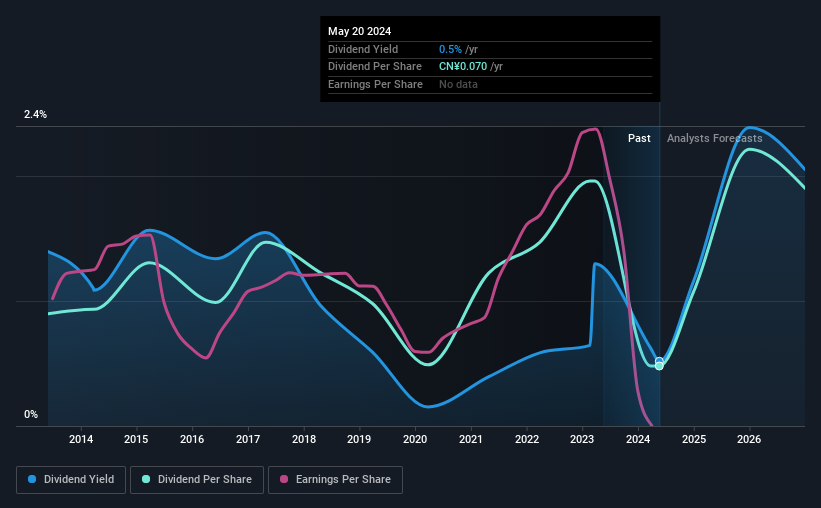Click the 0% y-axis label

point(31,414)
